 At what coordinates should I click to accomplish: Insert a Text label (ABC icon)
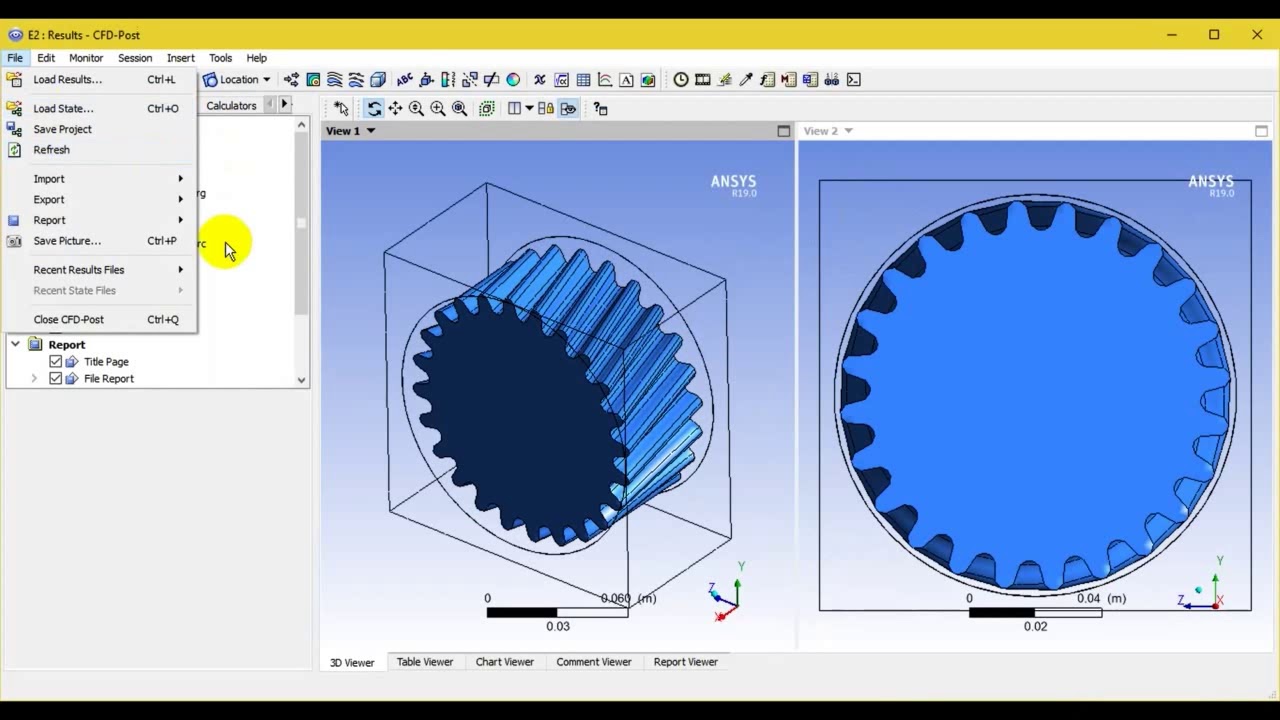pos(405,80)
